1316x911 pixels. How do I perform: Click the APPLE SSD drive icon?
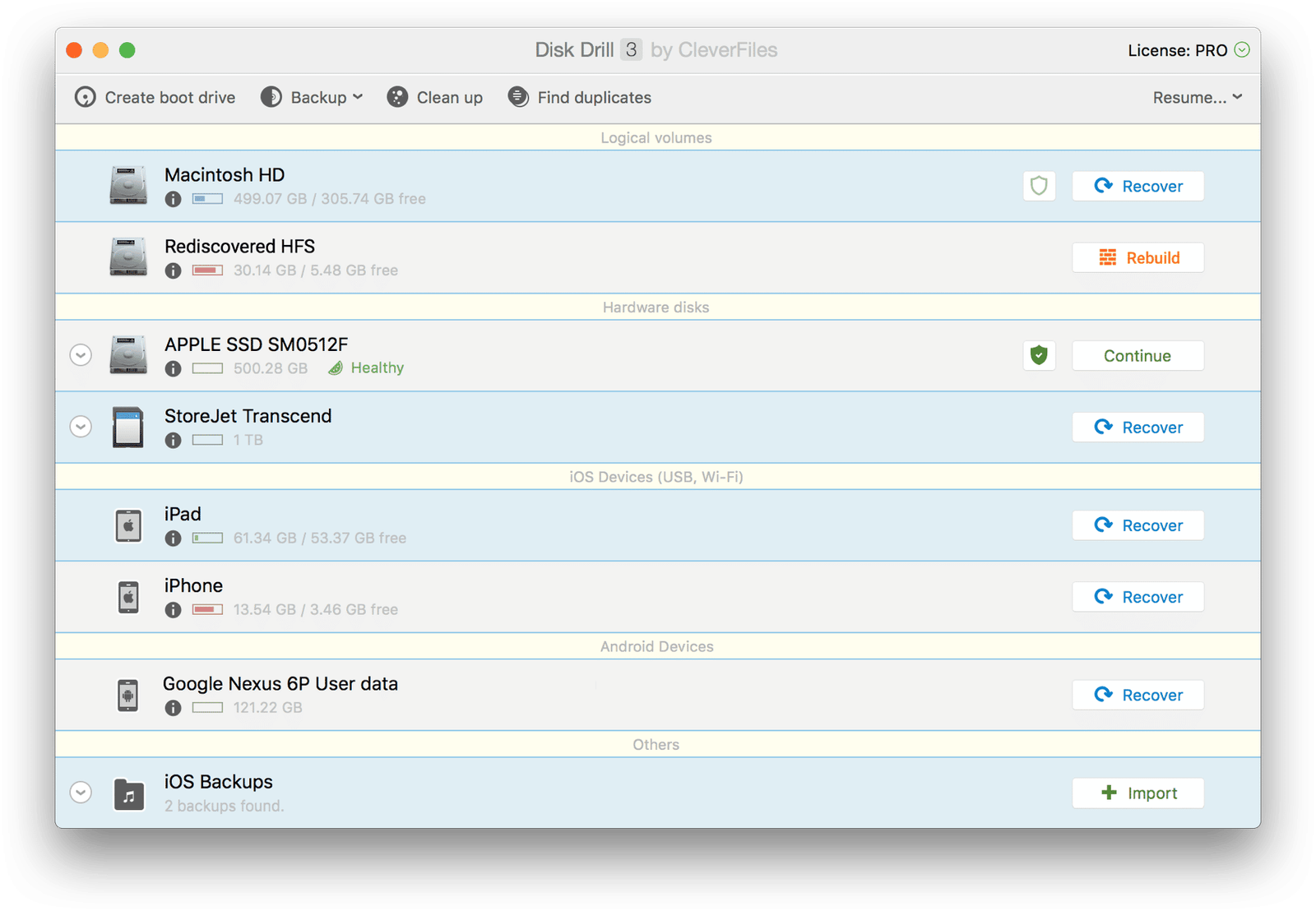[x=128, y=355]
